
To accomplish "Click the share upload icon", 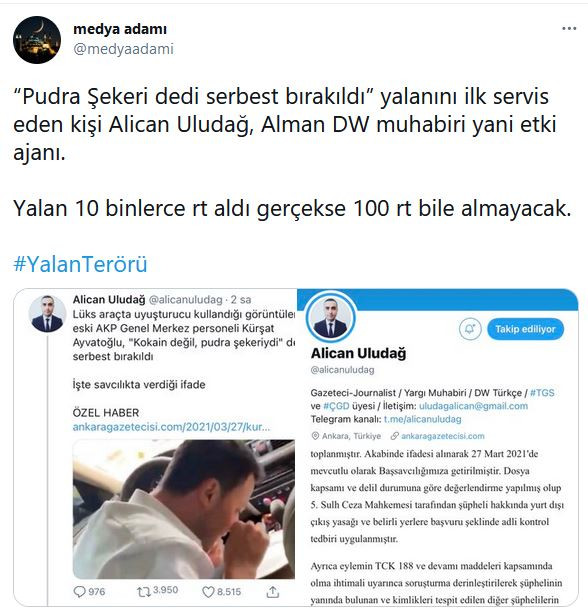I will (273, 592).
